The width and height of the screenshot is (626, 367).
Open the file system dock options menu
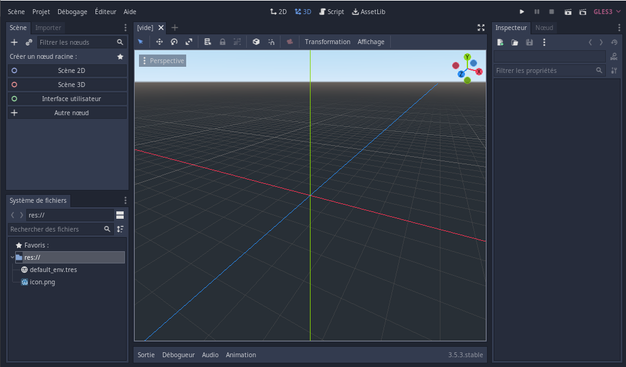click(125, 200)
